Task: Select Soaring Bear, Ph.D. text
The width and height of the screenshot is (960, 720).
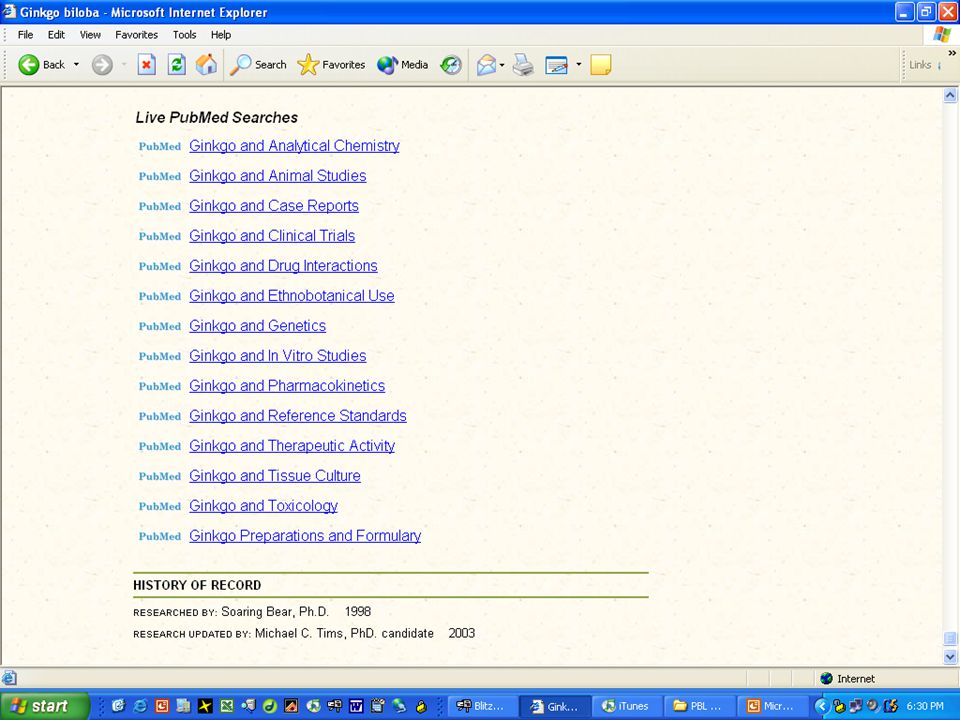Action: (x=275, y=612)
